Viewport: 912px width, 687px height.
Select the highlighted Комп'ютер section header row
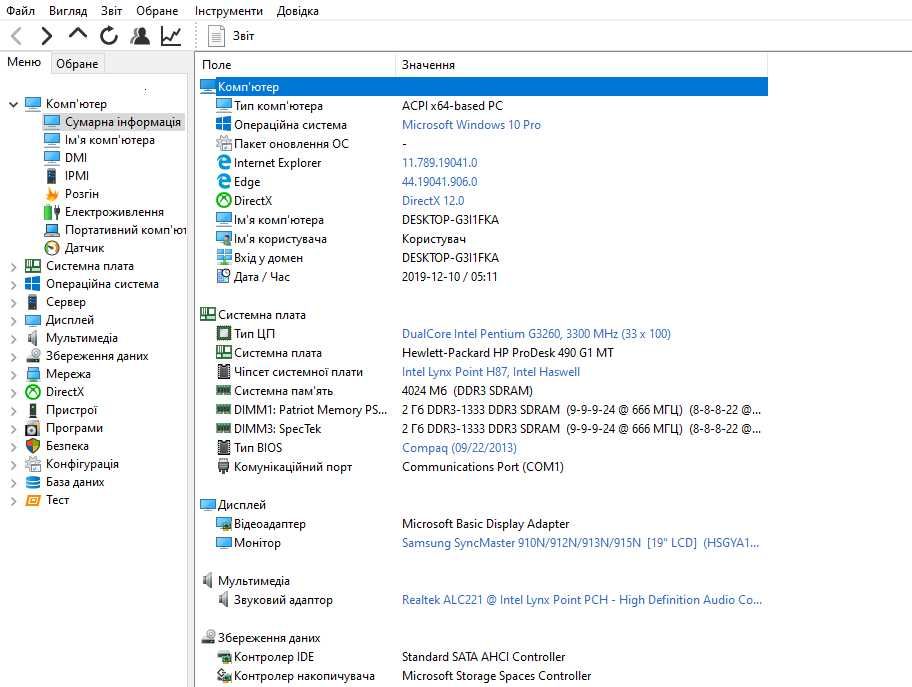pyautogui.click(x=484, y=87)
